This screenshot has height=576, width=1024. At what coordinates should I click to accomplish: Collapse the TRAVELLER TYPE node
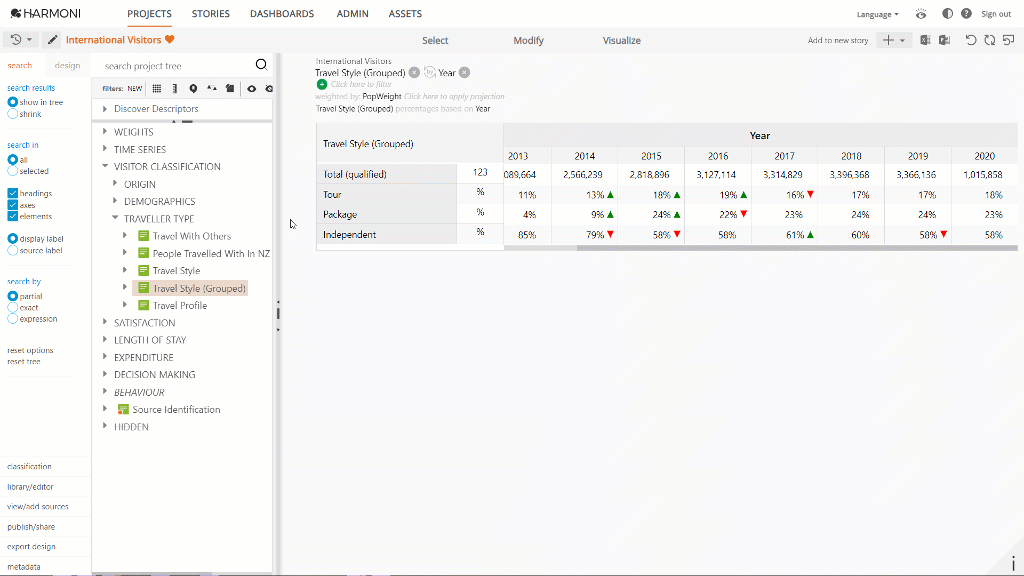coord(115,218)
